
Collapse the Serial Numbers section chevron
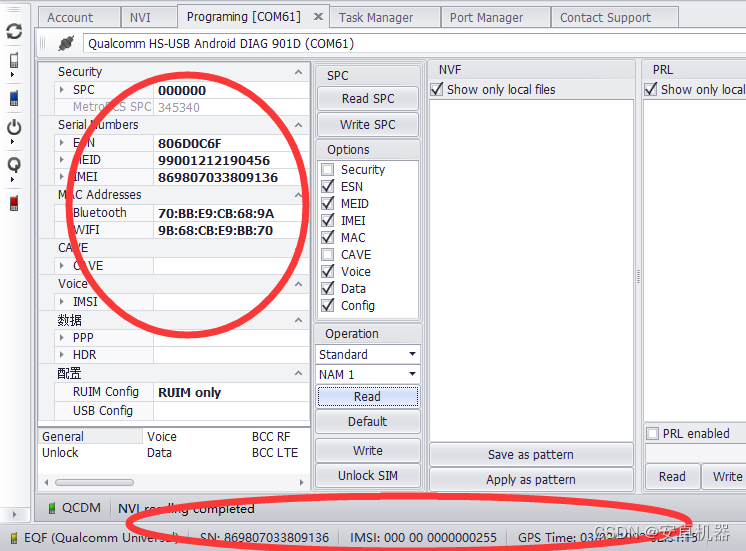[x=298, y=125]
